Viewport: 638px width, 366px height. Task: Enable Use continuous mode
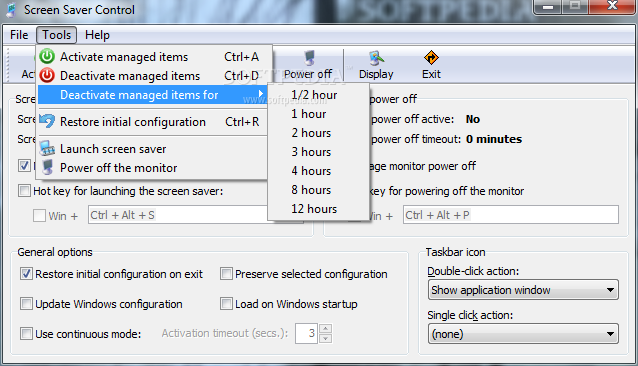(x=26, y=334)
